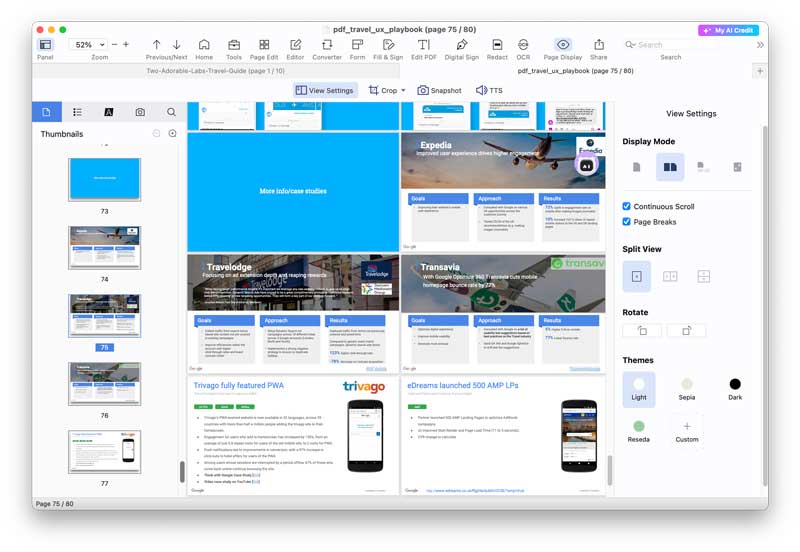Start TTS text-to-speech

pos(489,90)
